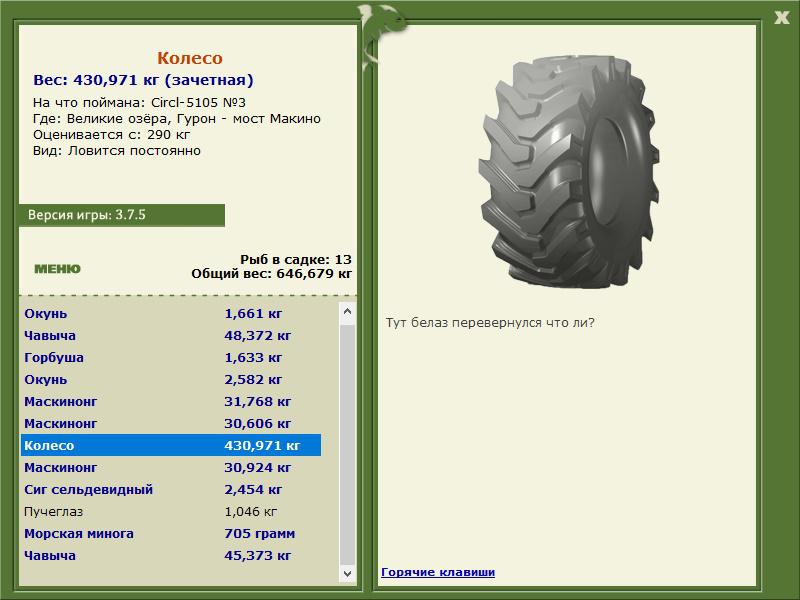Click the Колесо title heading
Image resolution: width=800 pixels, height=600 pixels.
[x=190, y=58]
